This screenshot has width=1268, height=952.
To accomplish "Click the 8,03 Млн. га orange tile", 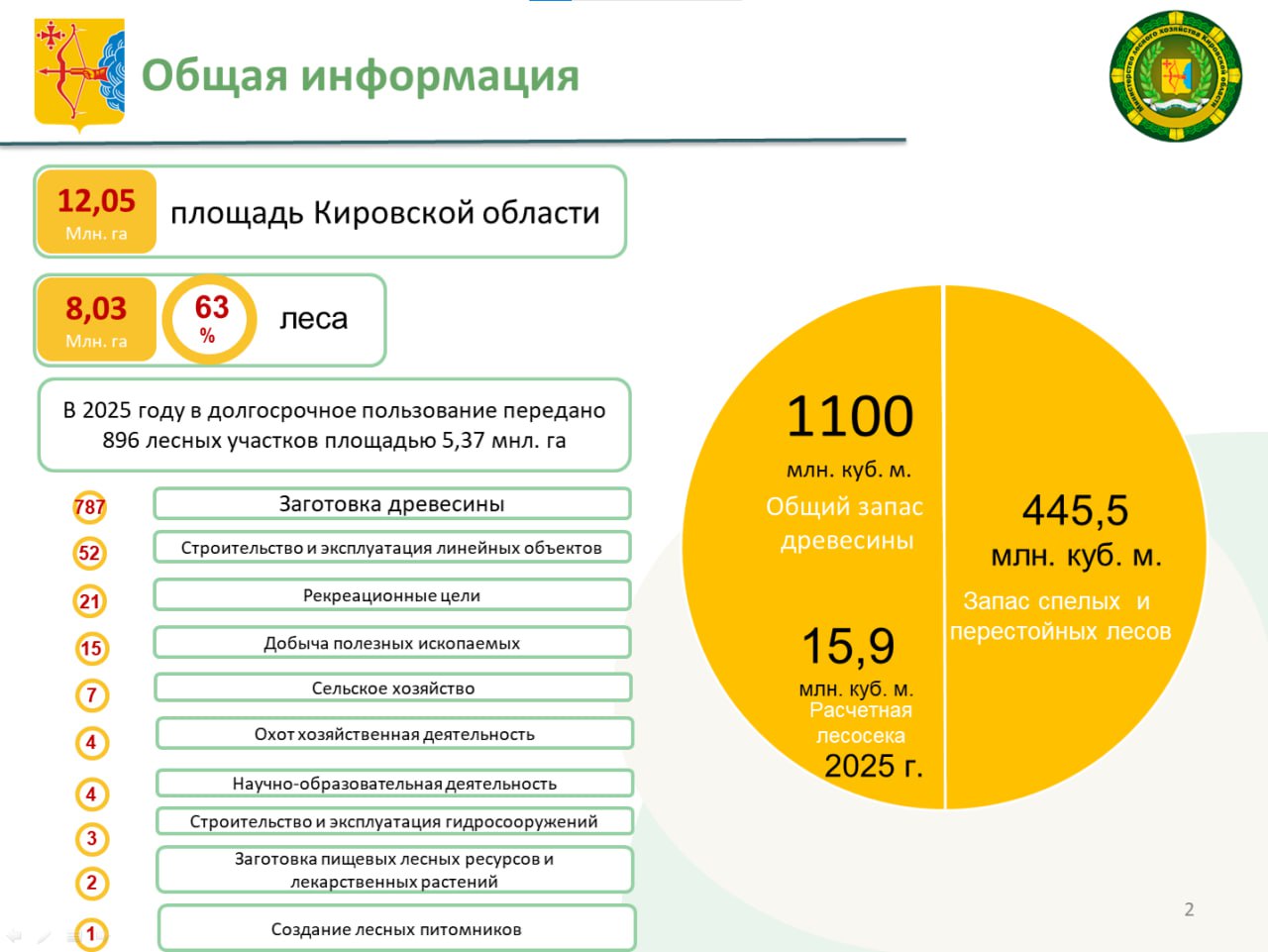I will tap(96, 319).
